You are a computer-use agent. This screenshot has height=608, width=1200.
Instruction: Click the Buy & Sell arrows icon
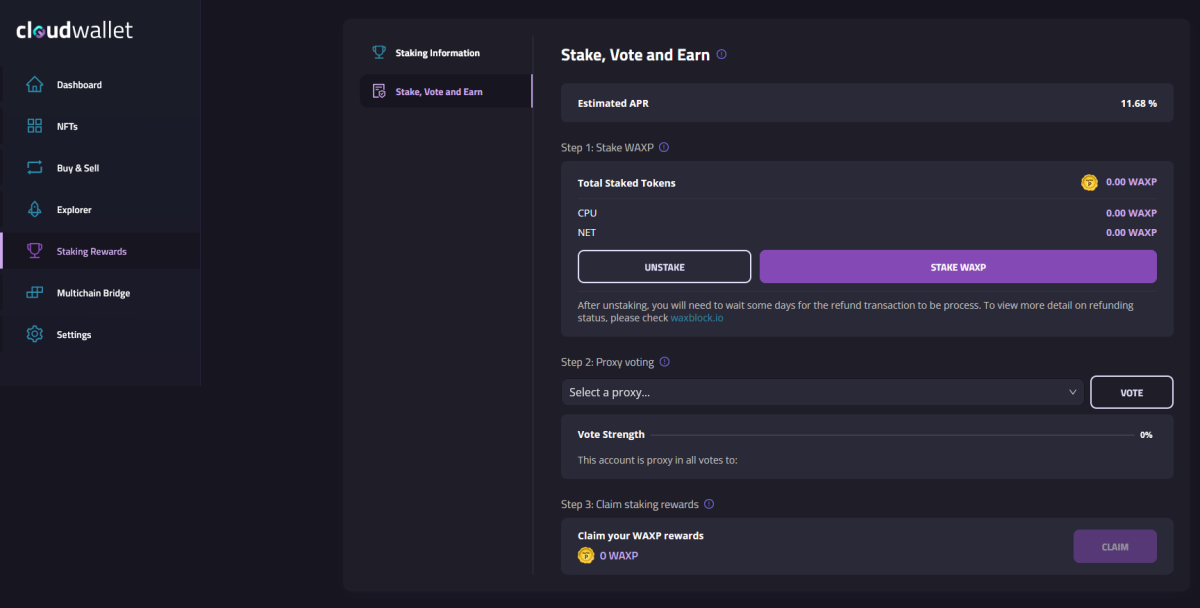[35, 168]
